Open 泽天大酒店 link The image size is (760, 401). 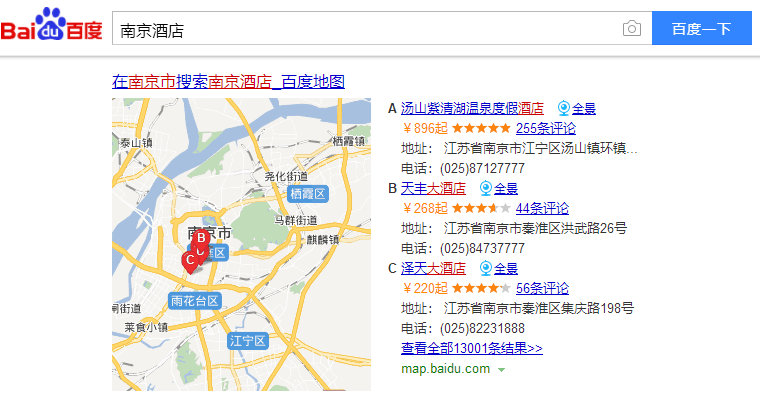pyautogui.click(x=433, y=268)
